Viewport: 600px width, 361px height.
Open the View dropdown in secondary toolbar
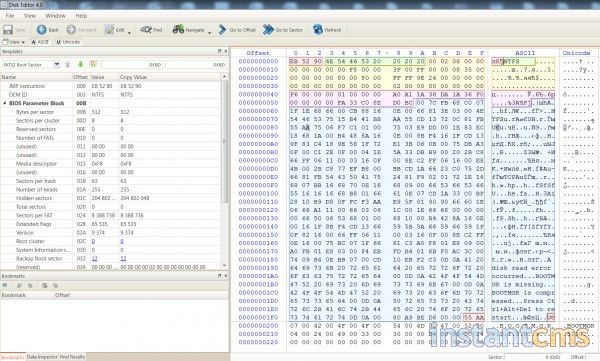coord(14,42)
